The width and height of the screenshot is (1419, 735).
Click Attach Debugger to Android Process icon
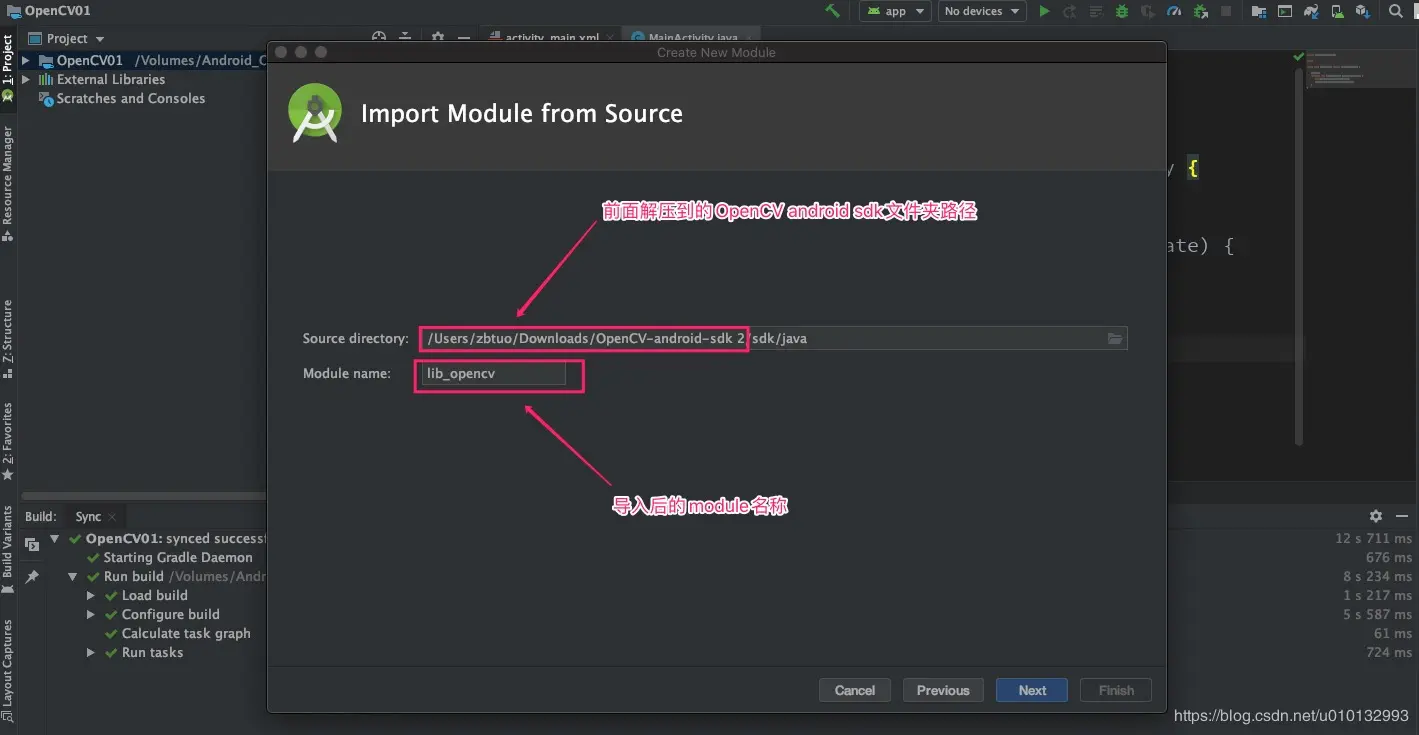(x=1200, y=11)
